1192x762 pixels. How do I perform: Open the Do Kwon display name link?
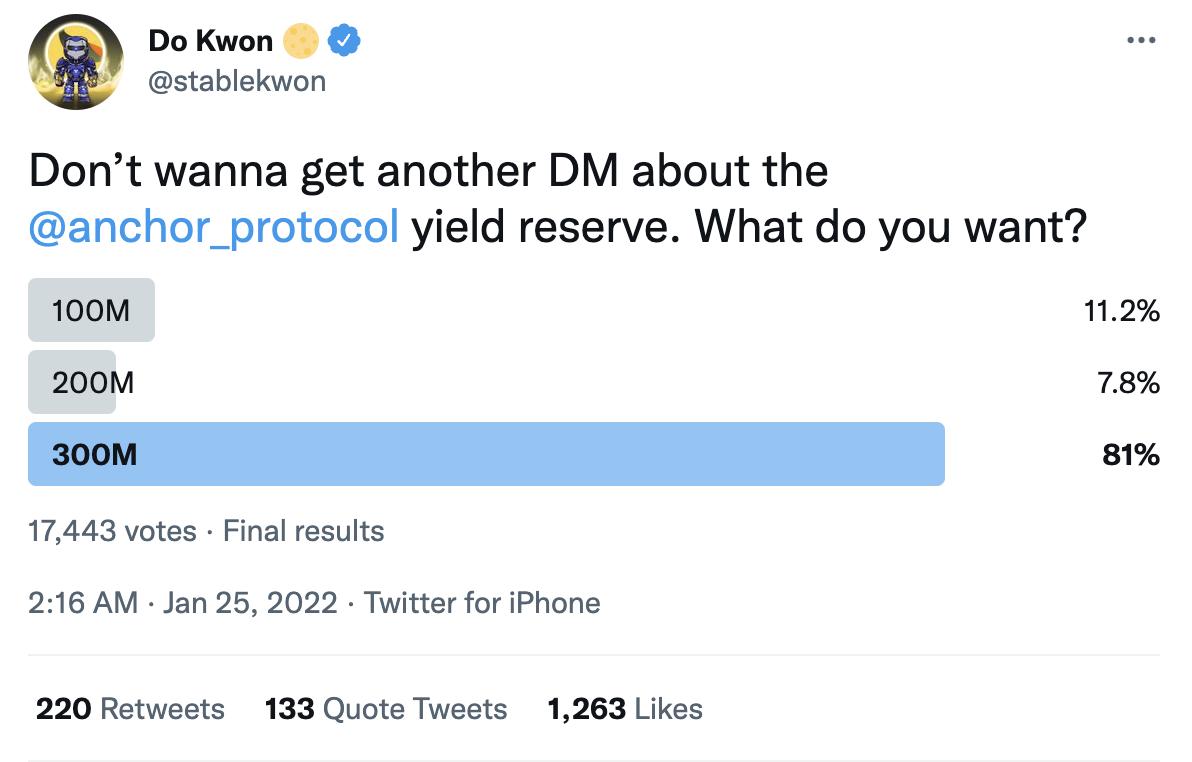pos(210,41)
